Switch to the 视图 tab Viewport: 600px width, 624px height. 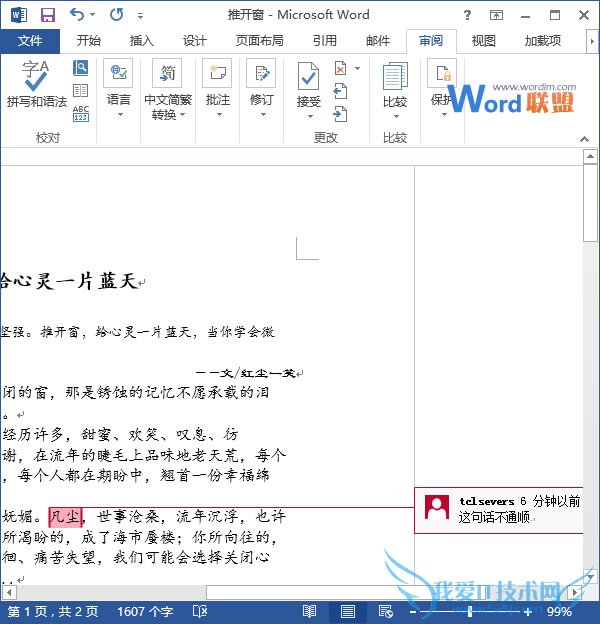(484, 41)
